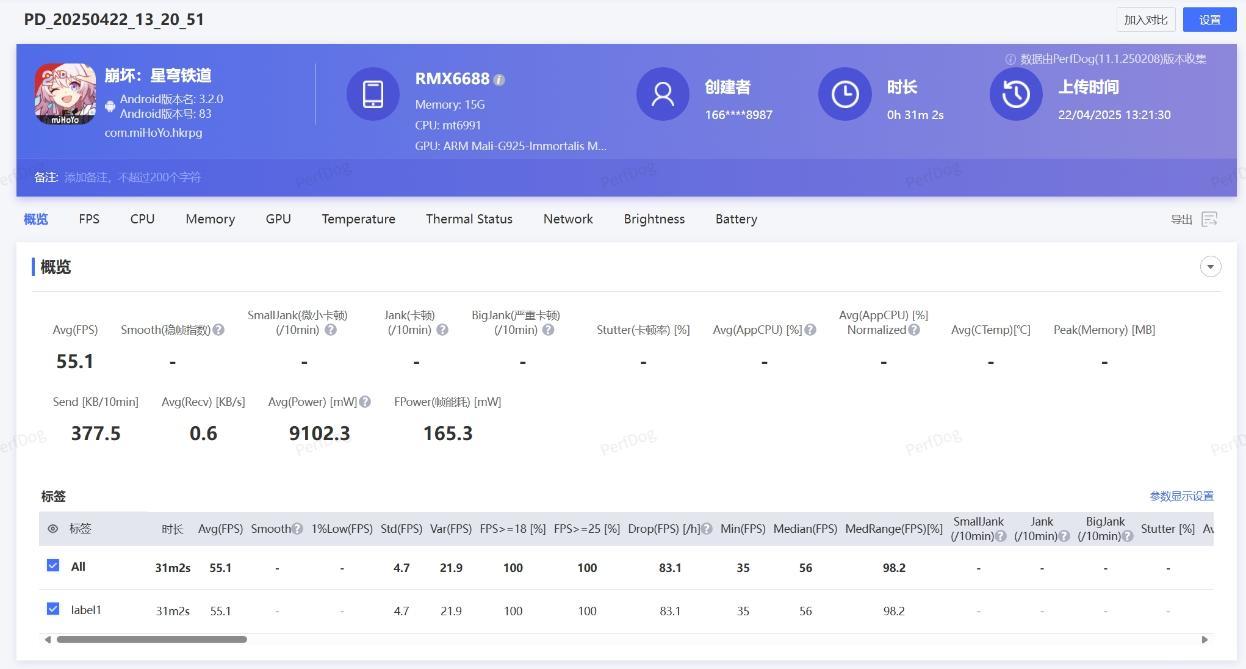Click the Stutter(卡顿率) [%] overview label
Screen dimensions: 1246x669
(x=643, y=330)
